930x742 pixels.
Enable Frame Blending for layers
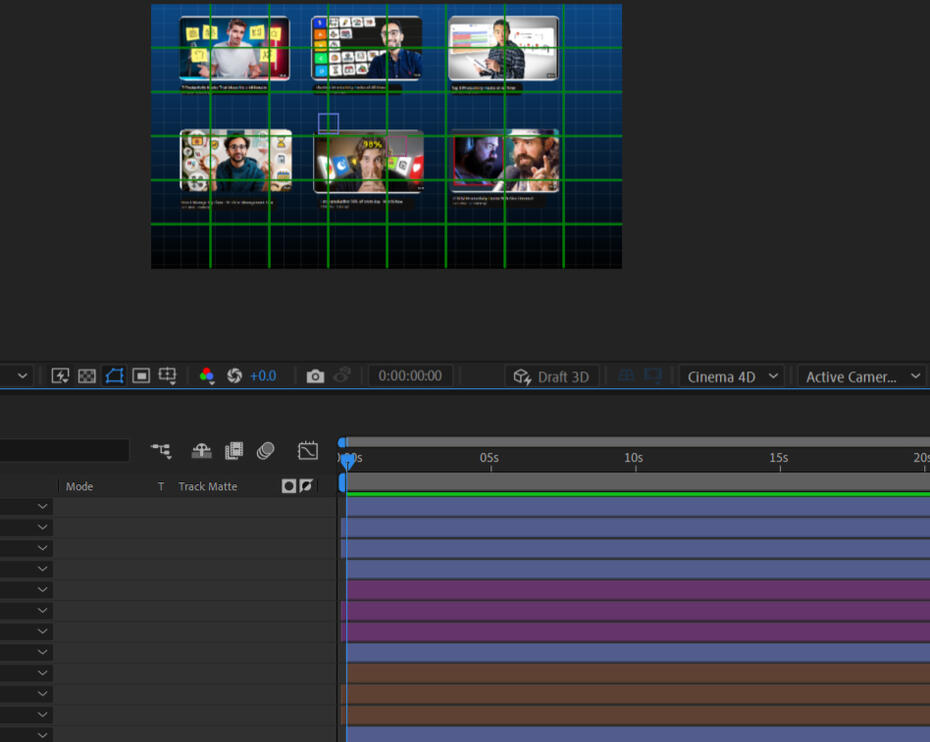pyautogui.click(x=234, y=451)
